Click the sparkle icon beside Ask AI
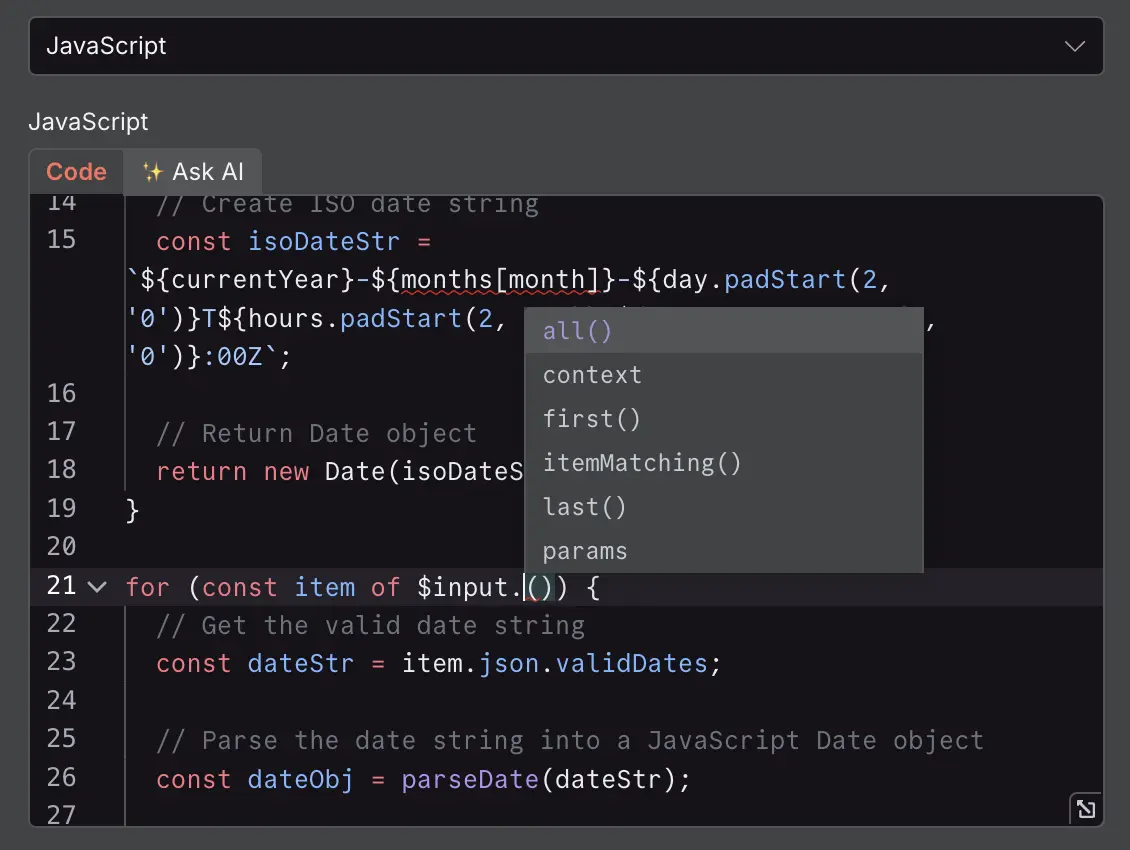The height and width of the screenshot is (850, 1130). (x=152, y=172)
